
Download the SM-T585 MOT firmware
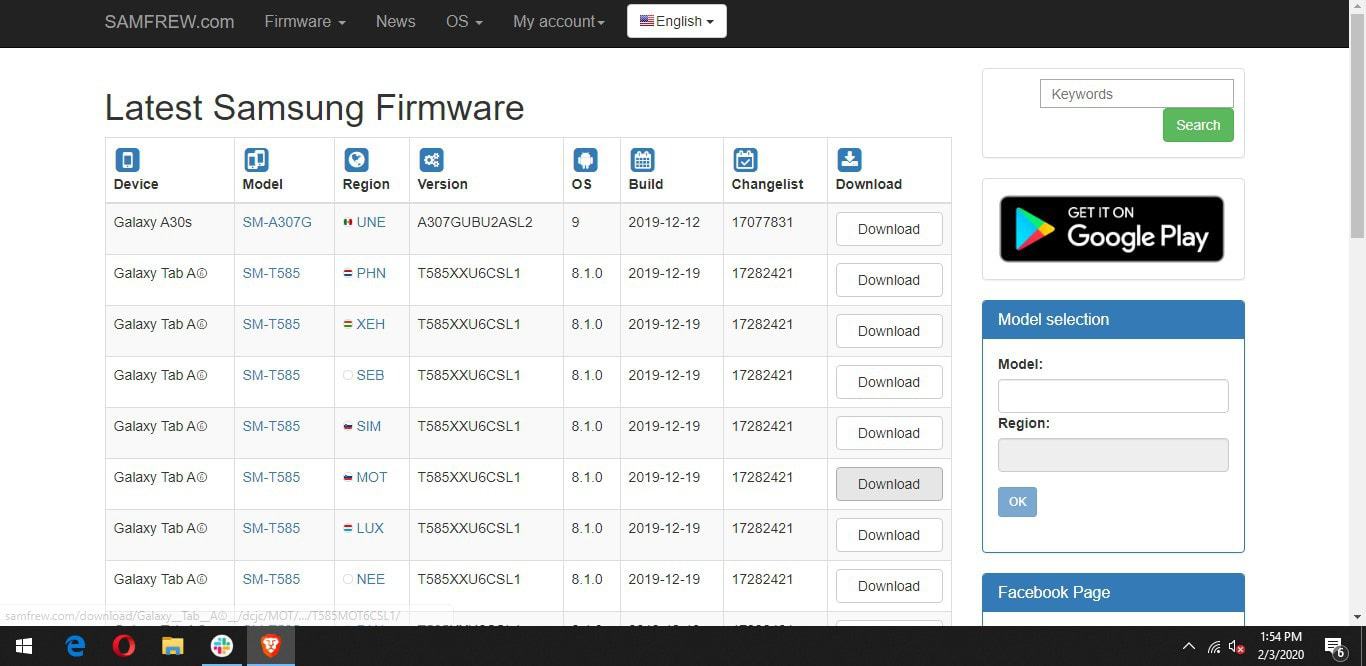tap(889, 484)
